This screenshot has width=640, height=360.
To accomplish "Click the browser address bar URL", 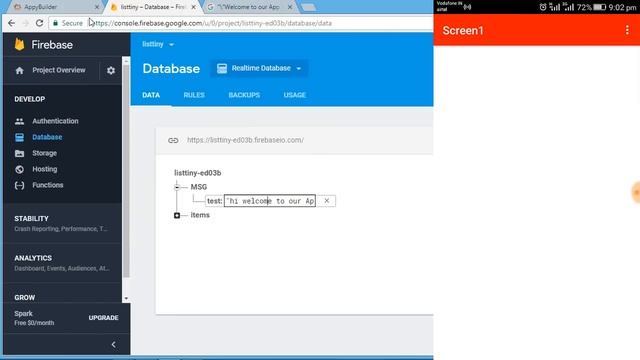I will [212, 23].
